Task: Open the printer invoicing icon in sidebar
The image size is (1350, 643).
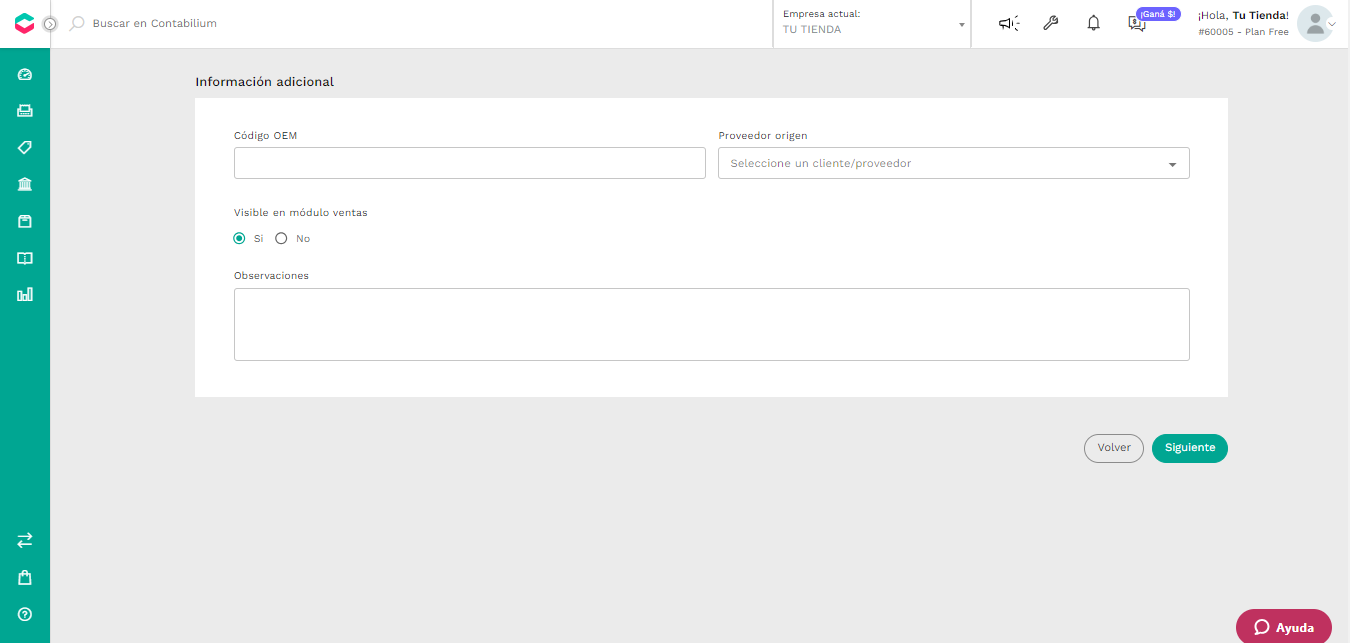Action: tap(25, 111)
